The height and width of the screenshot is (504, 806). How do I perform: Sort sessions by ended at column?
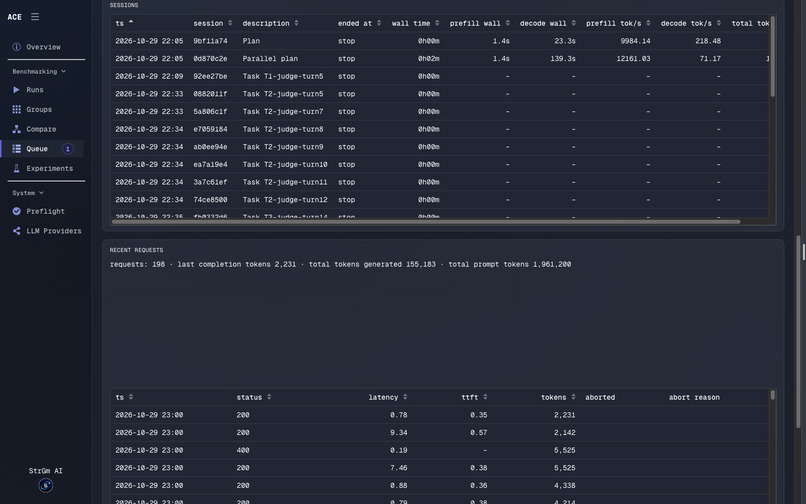tap(379, 23)
